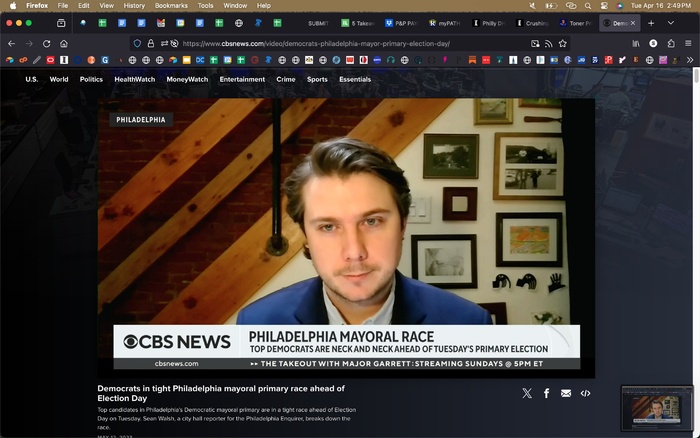Go to the World section
Image resolution: width=700 pixels, height=438 pixels.
click(59, 79)
